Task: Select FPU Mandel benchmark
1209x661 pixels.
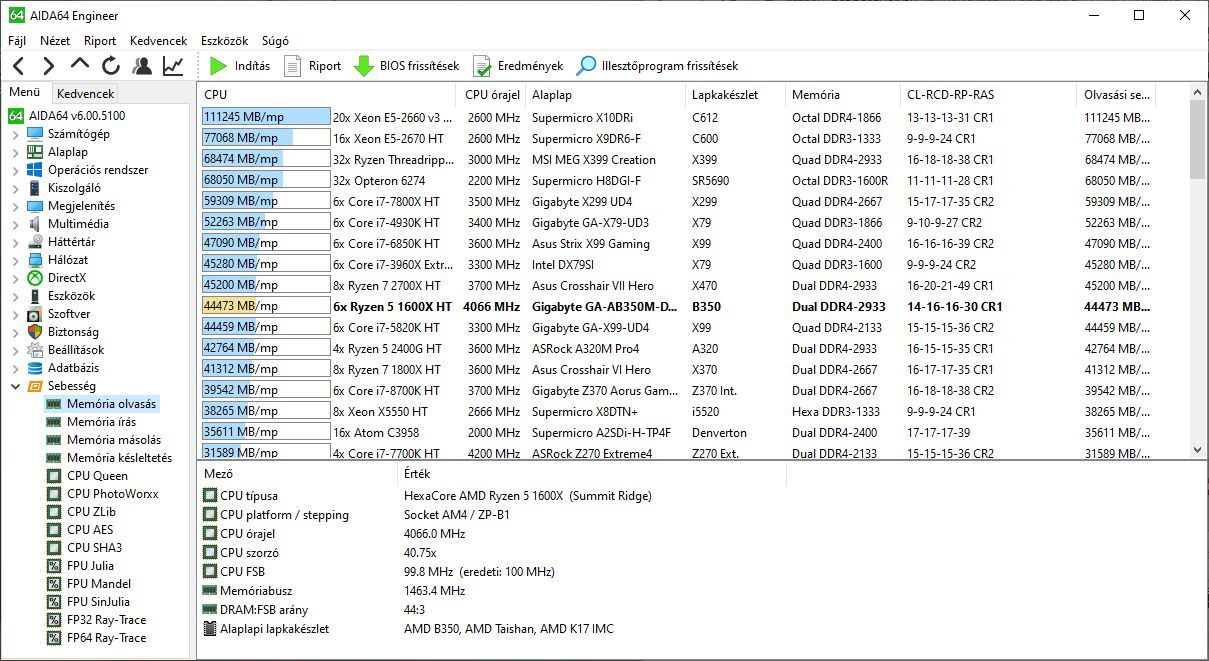Action: [98, 583]
